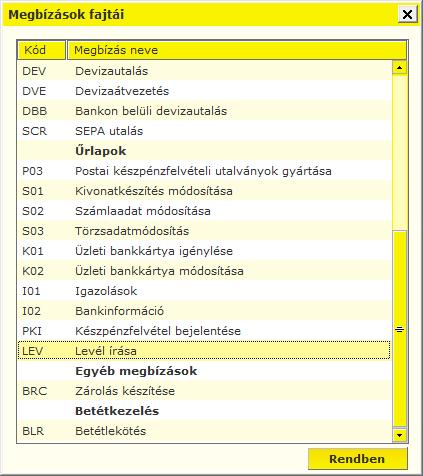Select the I02 Bankinformáció row
This screenshot has width=423, height=476.
tap(204, 311)
